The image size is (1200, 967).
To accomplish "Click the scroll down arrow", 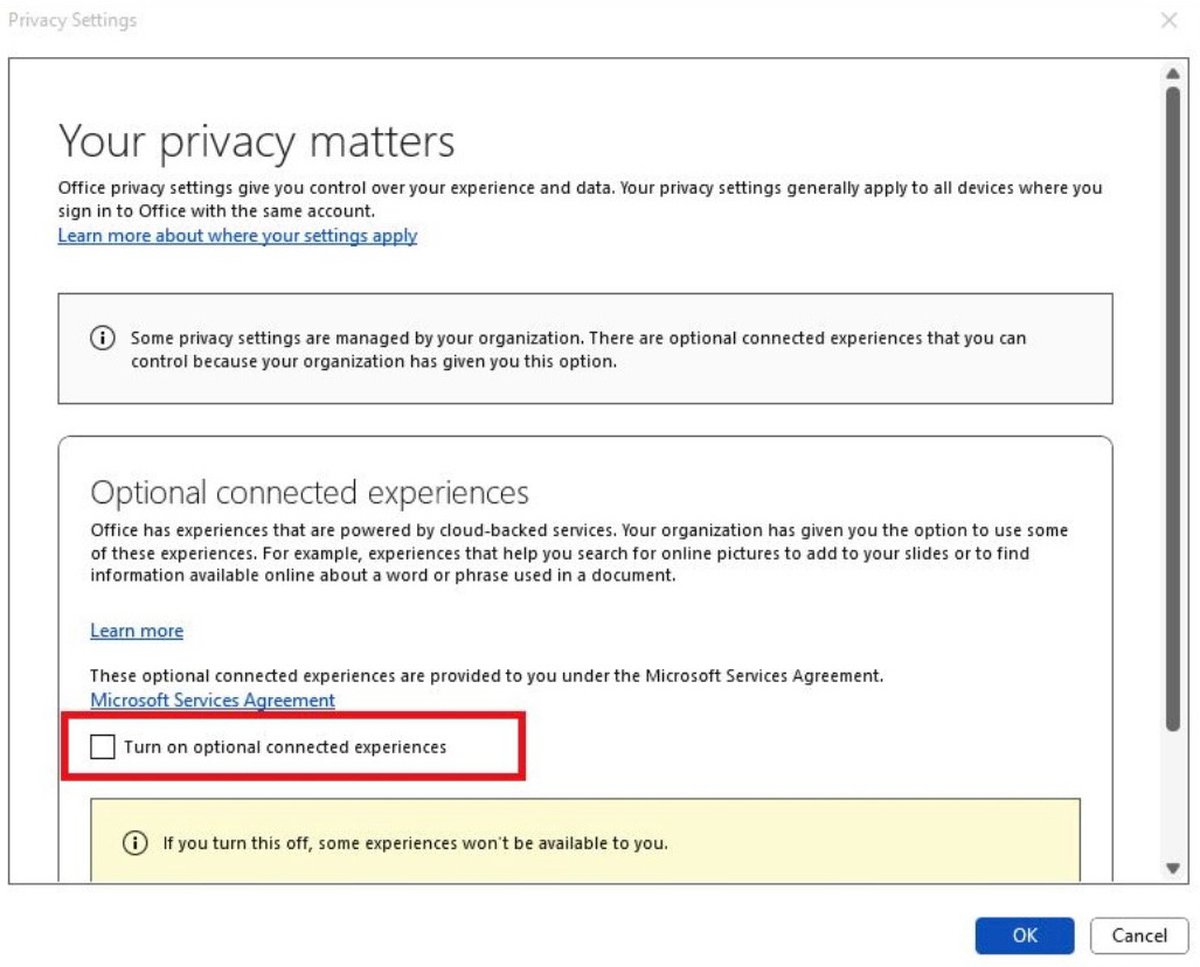I will coord(1173,868).
